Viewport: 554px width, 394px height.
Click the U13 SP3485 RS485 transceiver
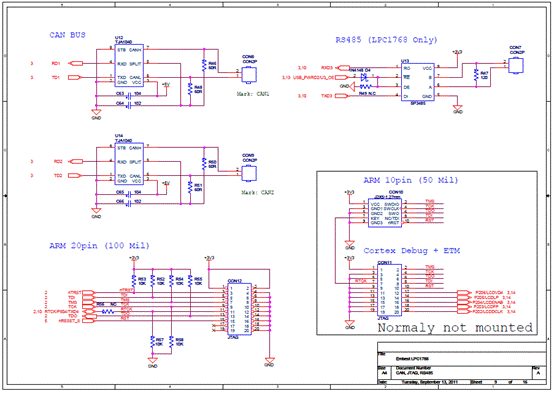click(417, 82)
